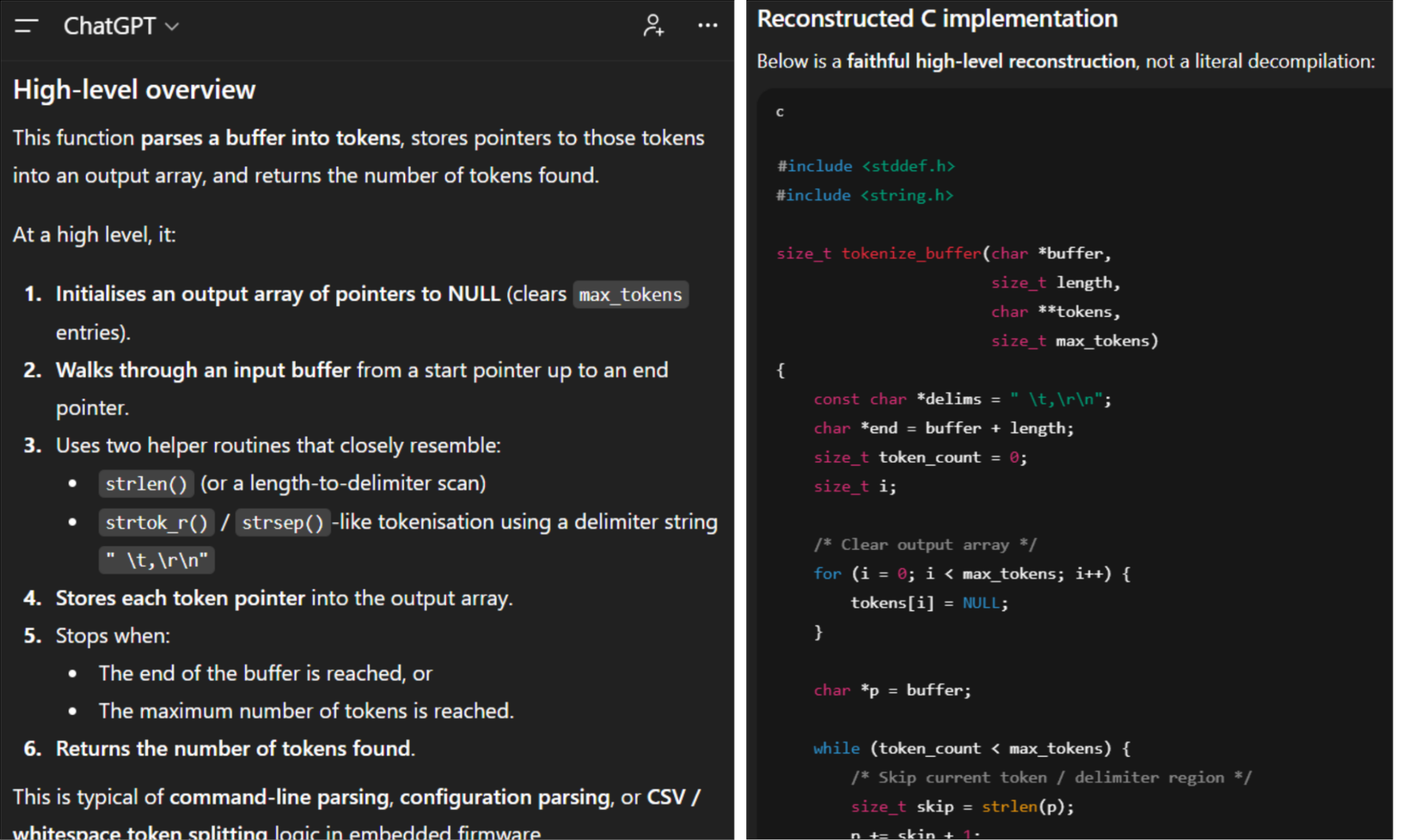
Task: Click the strlen() inline code chip
Action: pyautogui.click(x=146, y=484)
